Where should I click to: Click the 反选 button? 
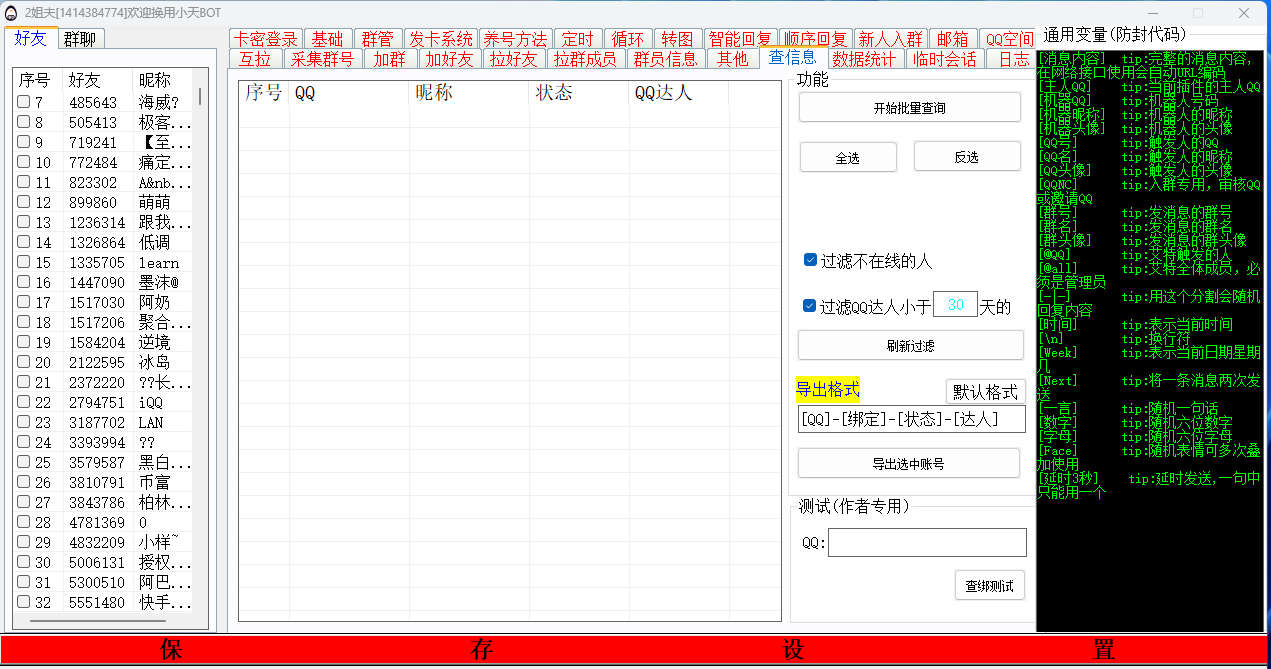point(966,157)
